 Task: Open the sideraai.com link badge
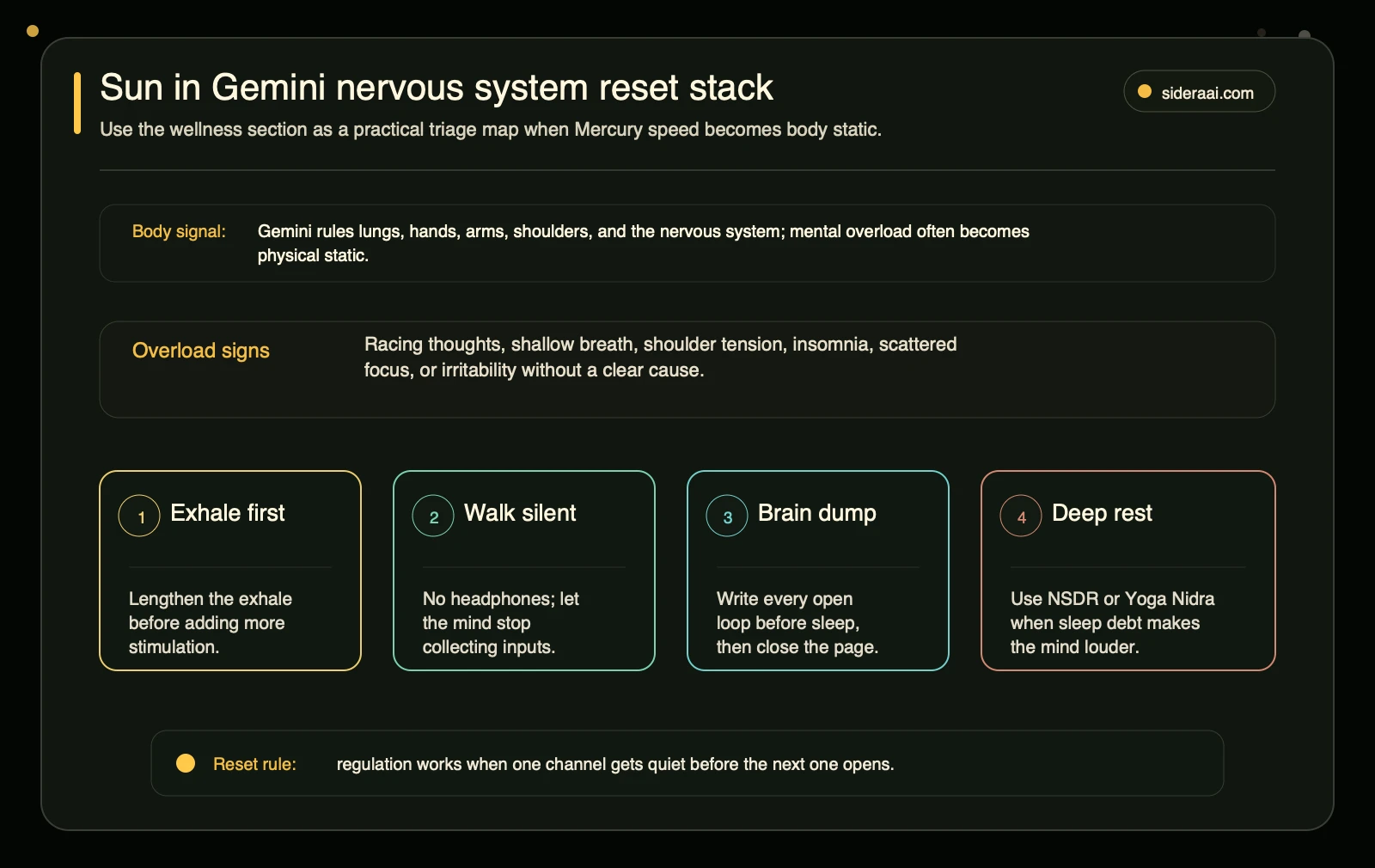click(1199, 92)
